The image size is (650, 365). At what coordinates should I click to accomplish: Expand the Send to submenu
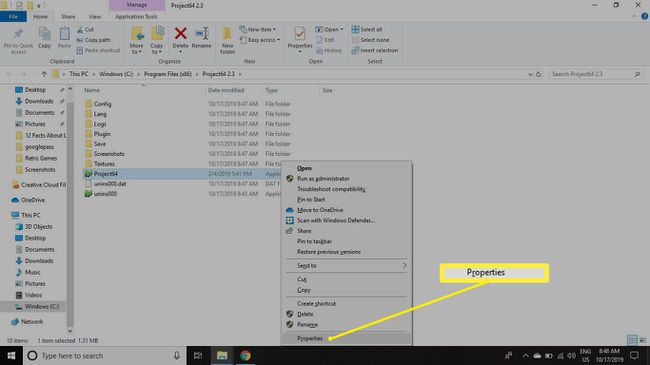point(347,265)
